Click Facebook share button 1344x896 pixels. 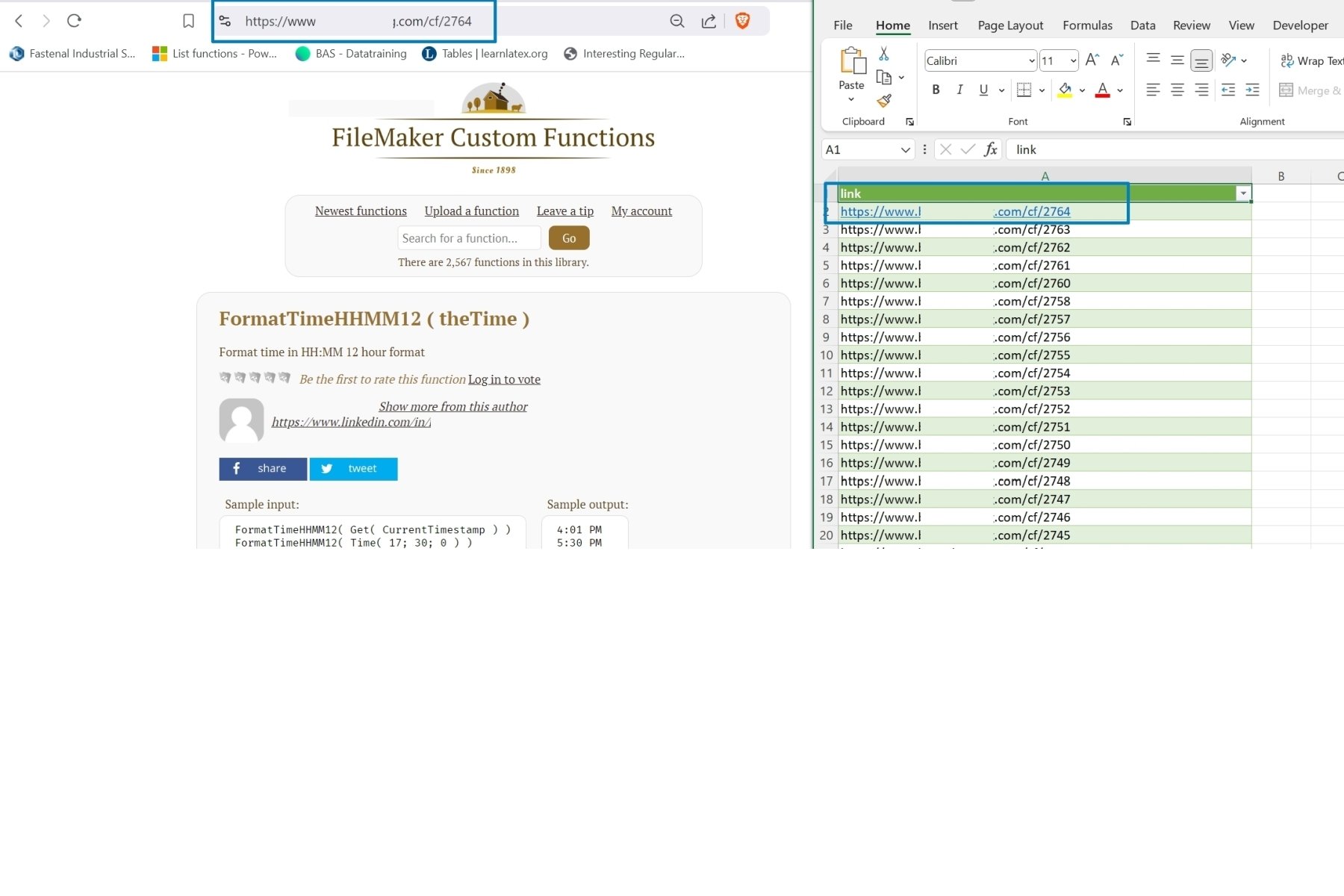point(263,469)
